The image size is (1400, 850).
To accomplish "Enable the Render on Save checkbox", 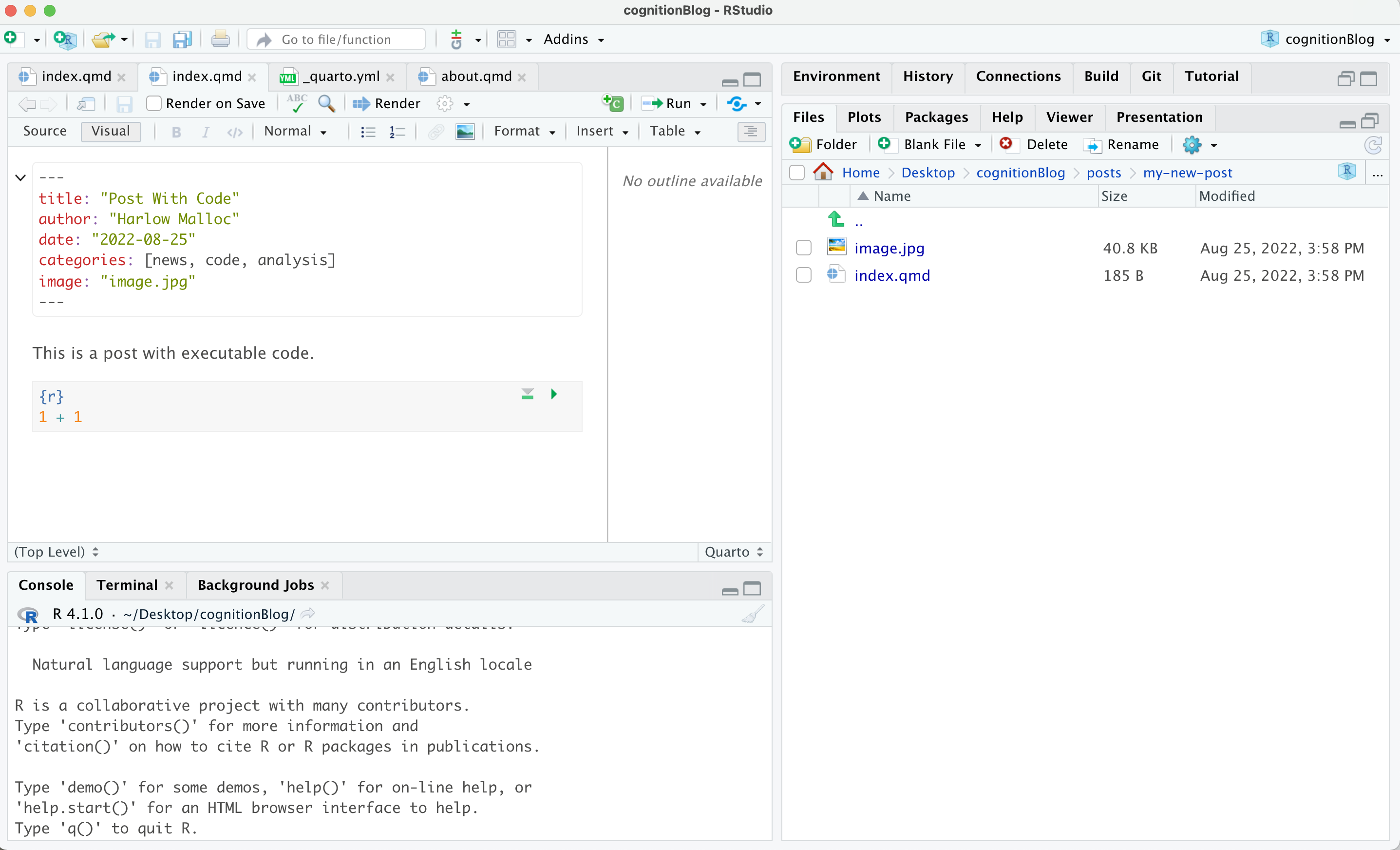I will point(153,103).
